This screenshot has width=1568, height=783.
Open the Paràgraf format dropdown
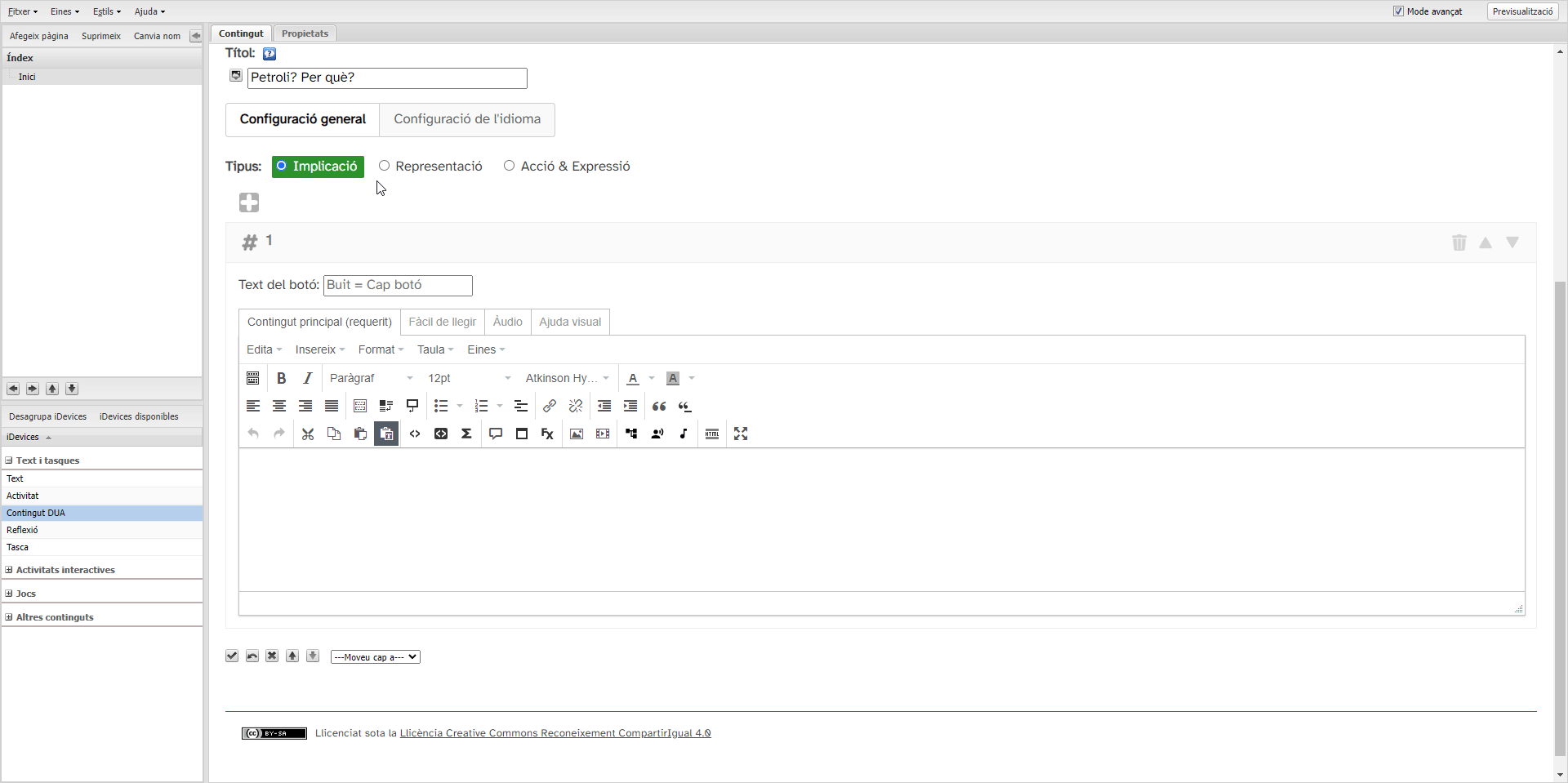click(371, 378)
